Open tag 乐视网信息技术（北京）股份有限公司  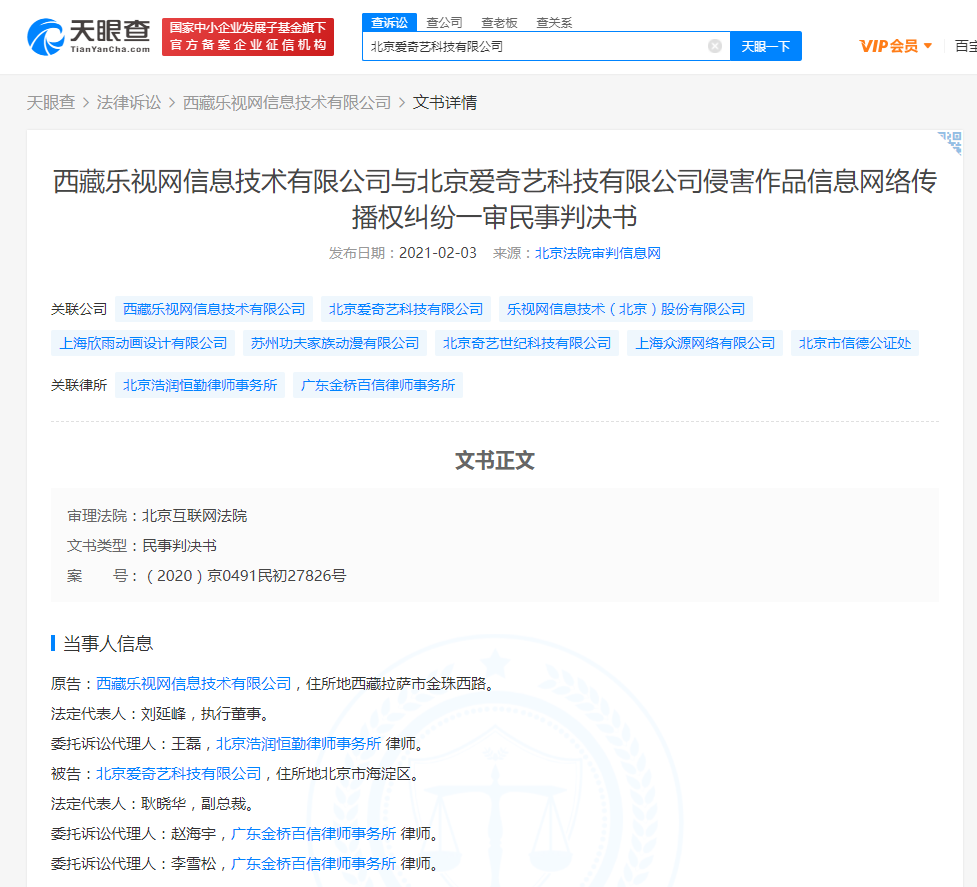pyautogui.click(x=626, y=309)
